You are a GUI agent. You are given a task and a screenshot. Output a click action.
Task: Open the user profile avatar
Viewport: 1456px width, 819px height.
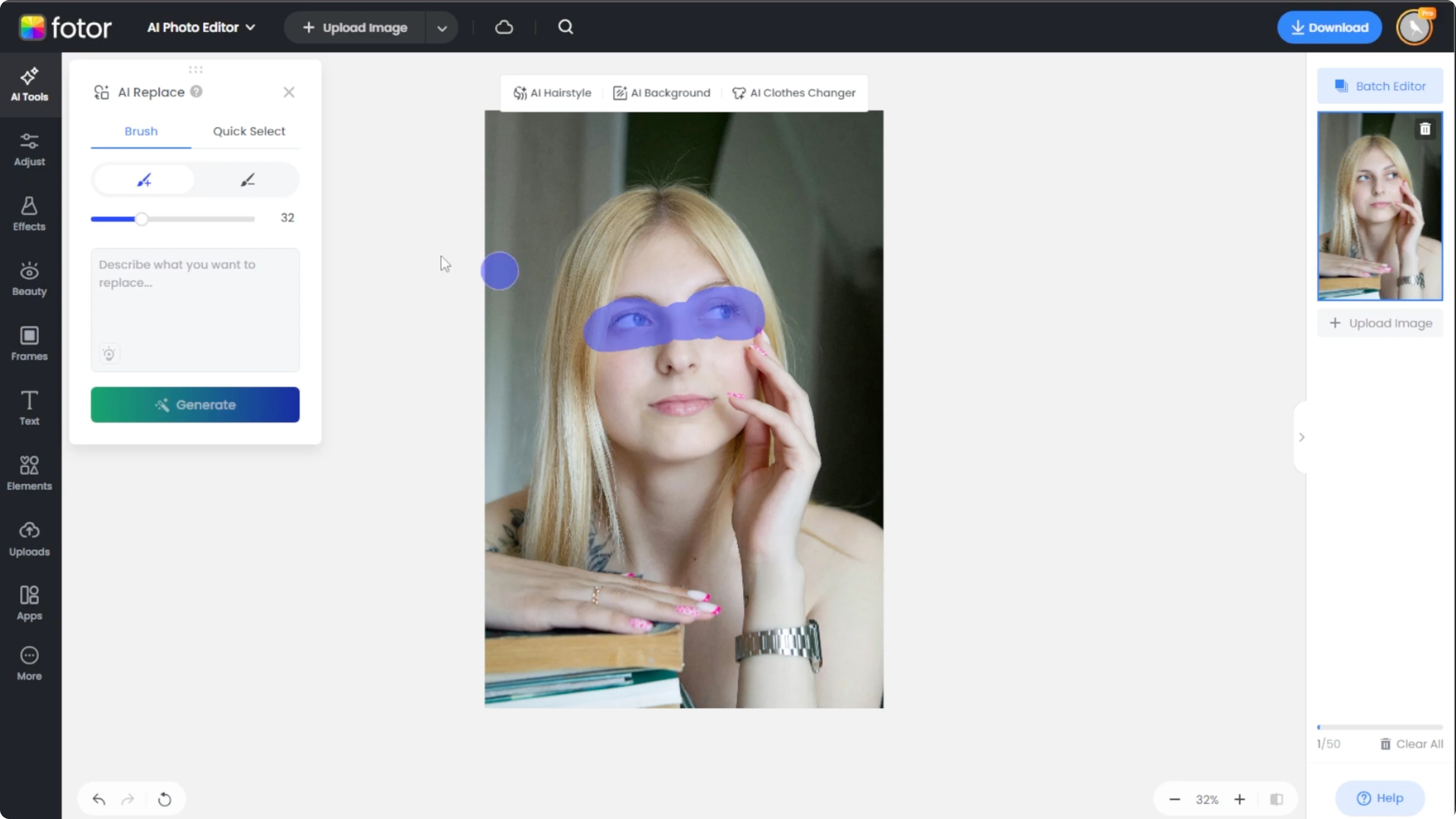[x=1415, y=27]
